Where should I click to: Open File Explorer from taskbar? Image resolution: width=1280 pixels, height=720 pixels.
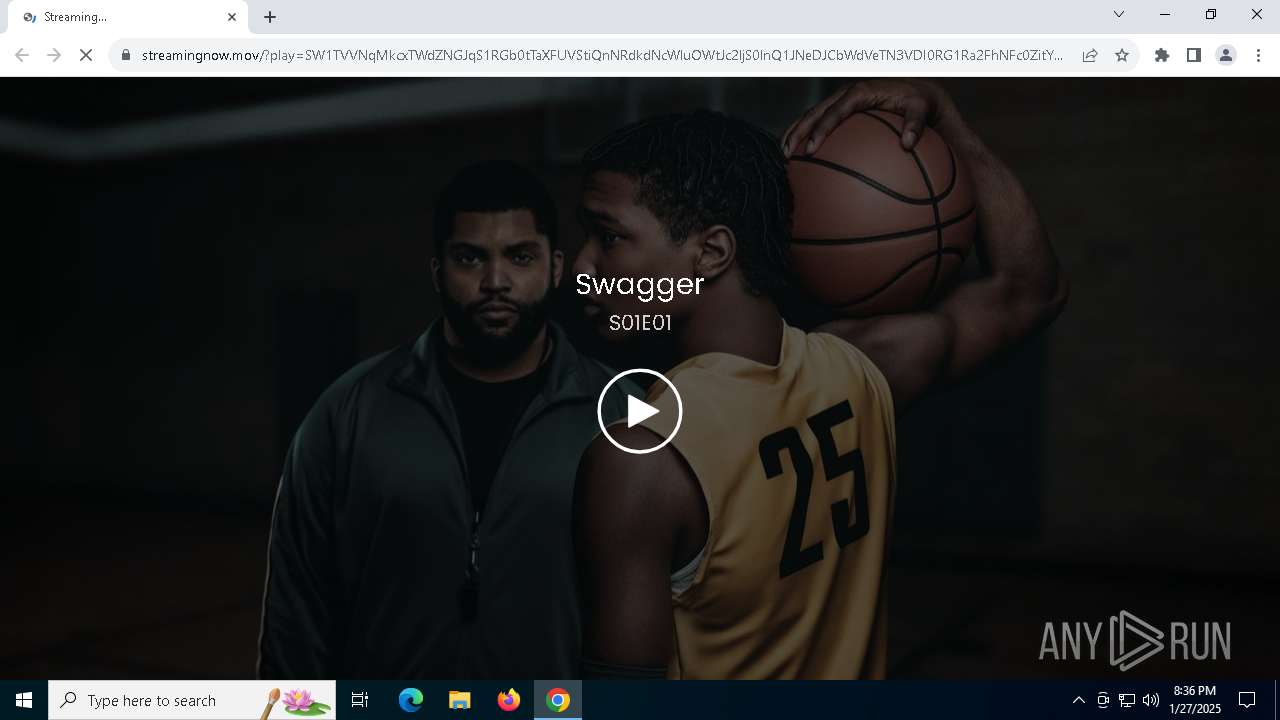(460, 700)
